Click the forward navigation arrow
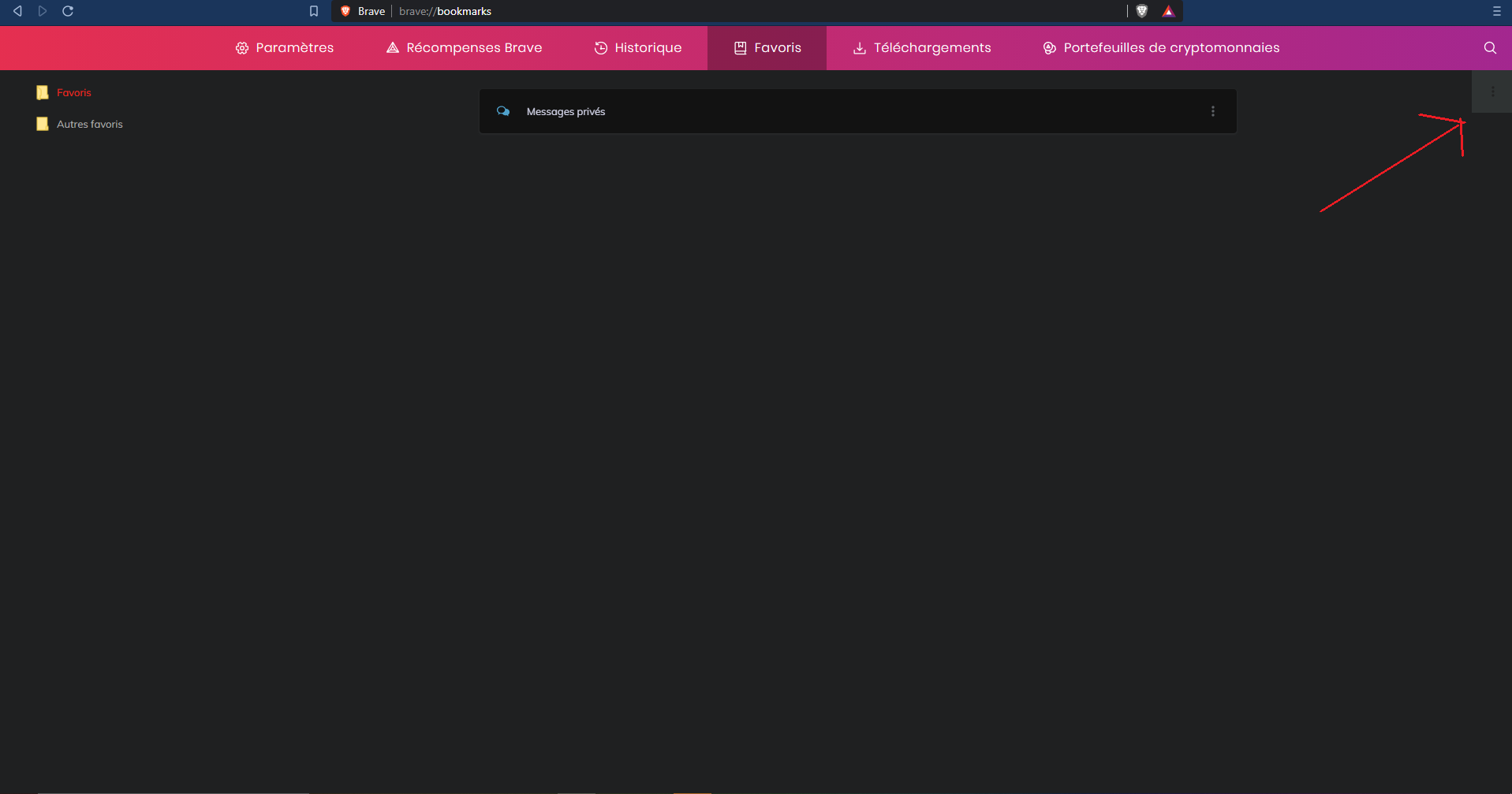The image size is (1512, 794). click(43, 11)
